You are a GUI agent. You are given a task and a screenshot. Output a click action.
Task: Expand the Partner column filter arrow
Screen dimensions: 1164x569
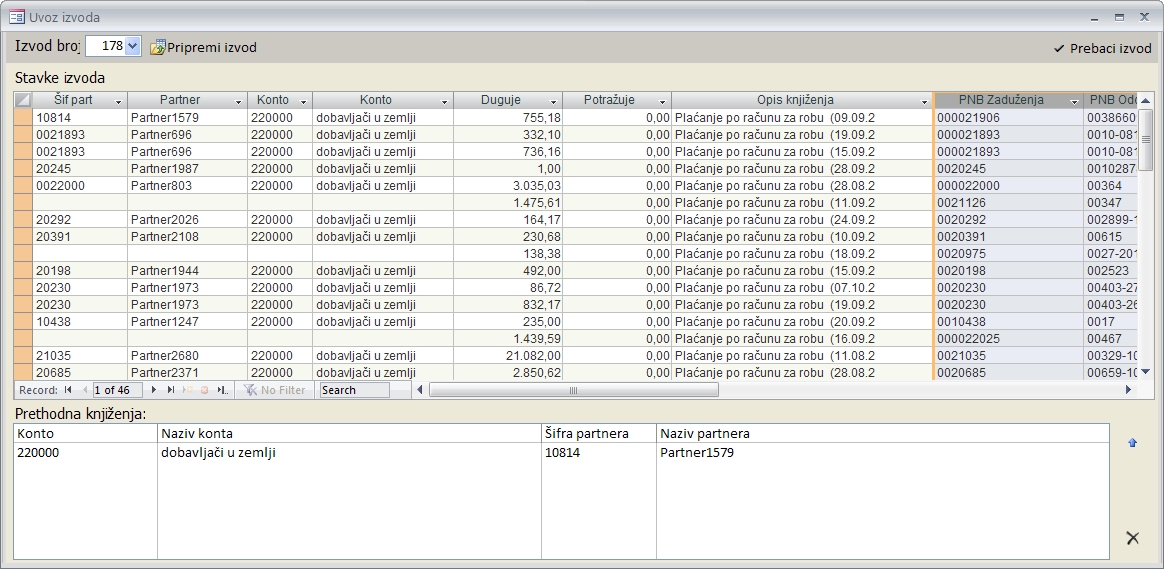239,101
